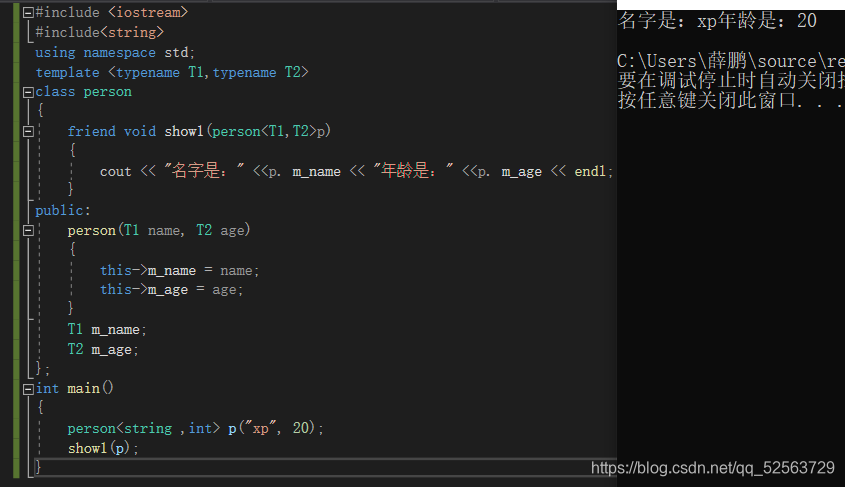Click the '#include<string>' line
The image size is (845, 487).
pos(100,32)
